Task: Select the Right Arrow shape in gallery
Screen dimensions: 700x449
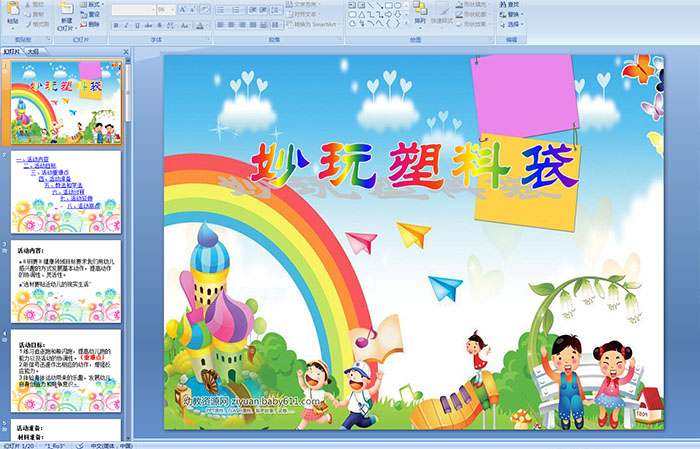Action: click(388, 14)
